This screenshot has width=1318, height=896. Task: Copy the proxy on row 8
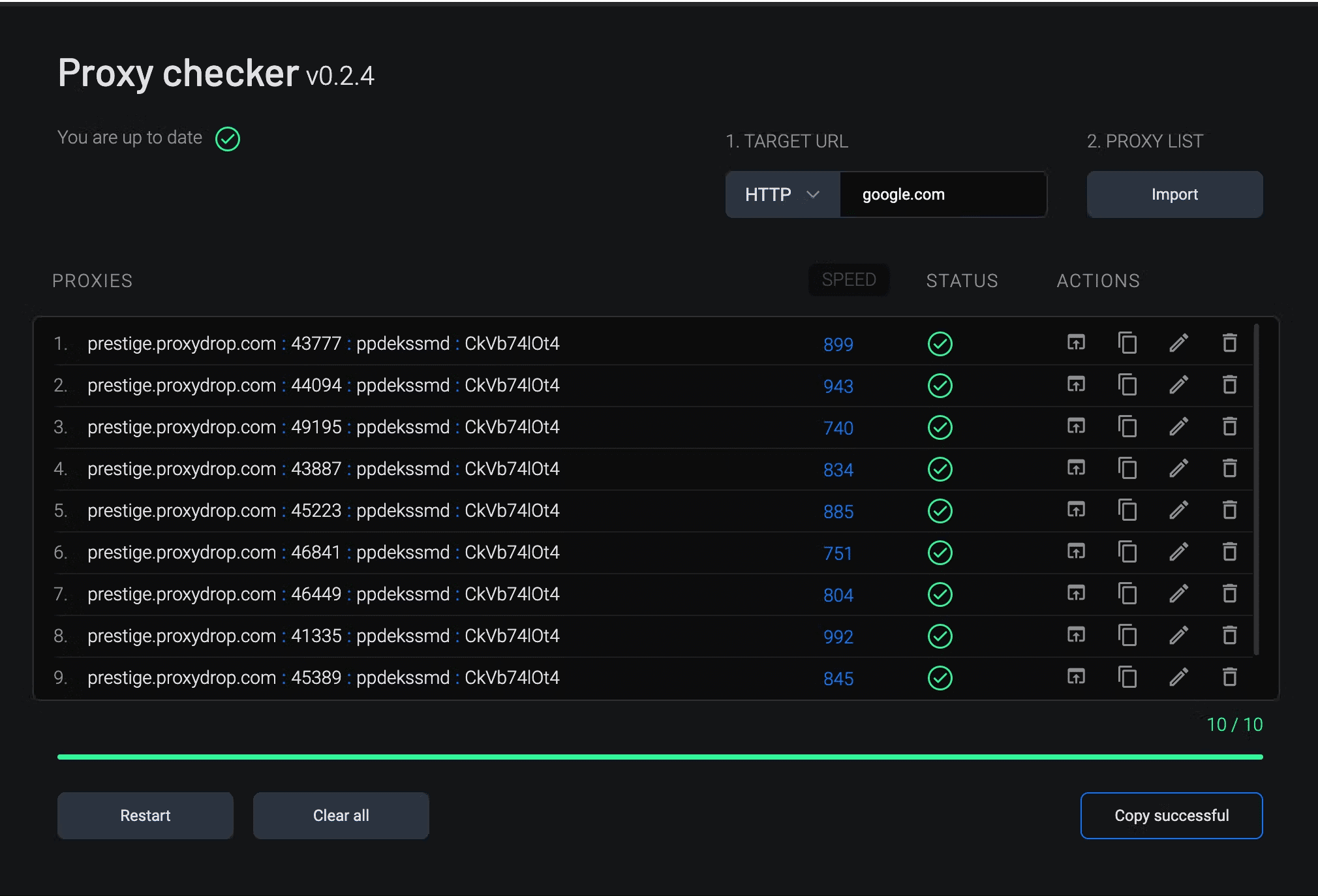pos(1127,636)
